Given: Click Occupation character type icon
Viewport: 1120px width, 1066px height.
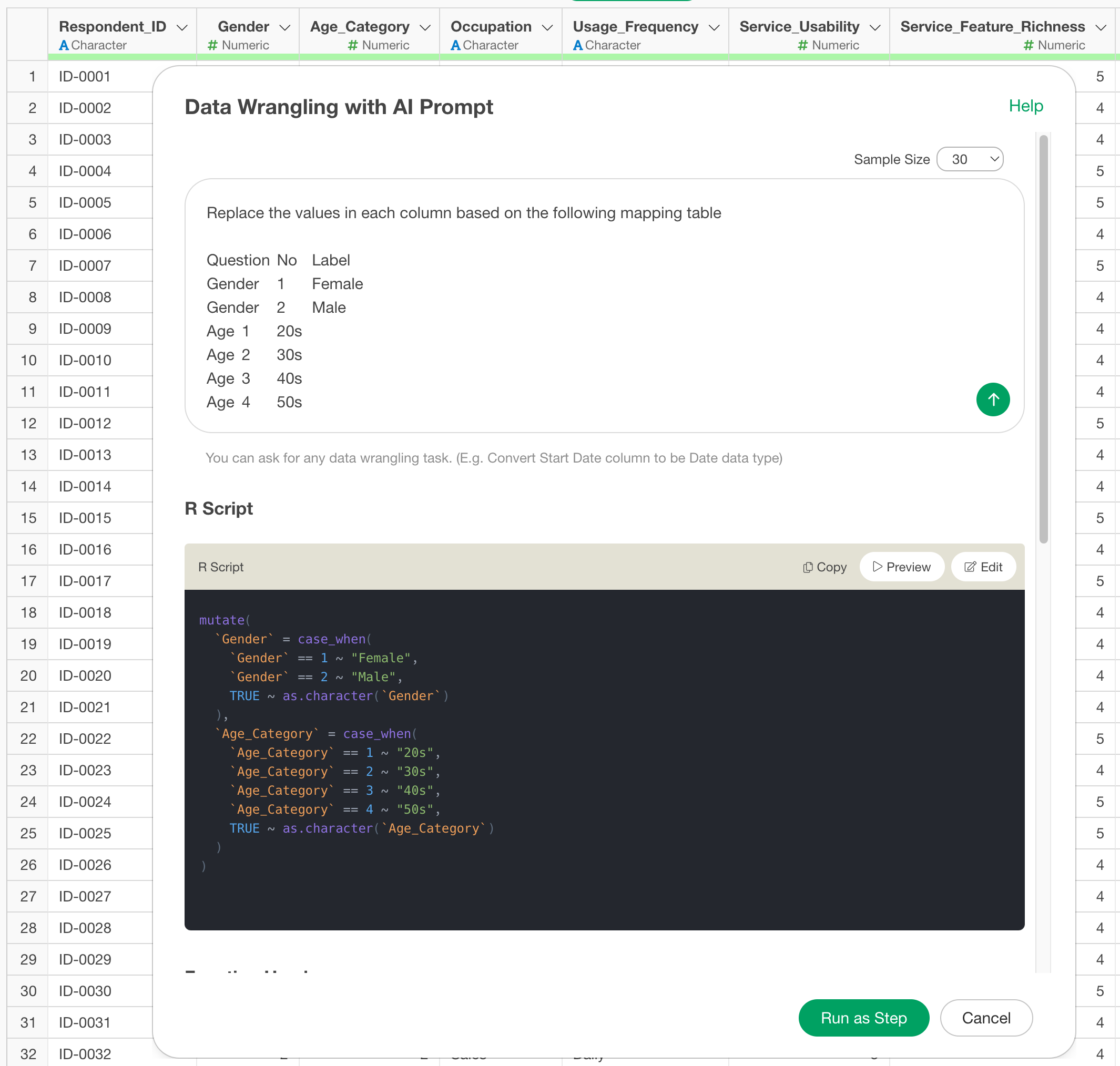Looking at the screenshot, I should (455, 45).
